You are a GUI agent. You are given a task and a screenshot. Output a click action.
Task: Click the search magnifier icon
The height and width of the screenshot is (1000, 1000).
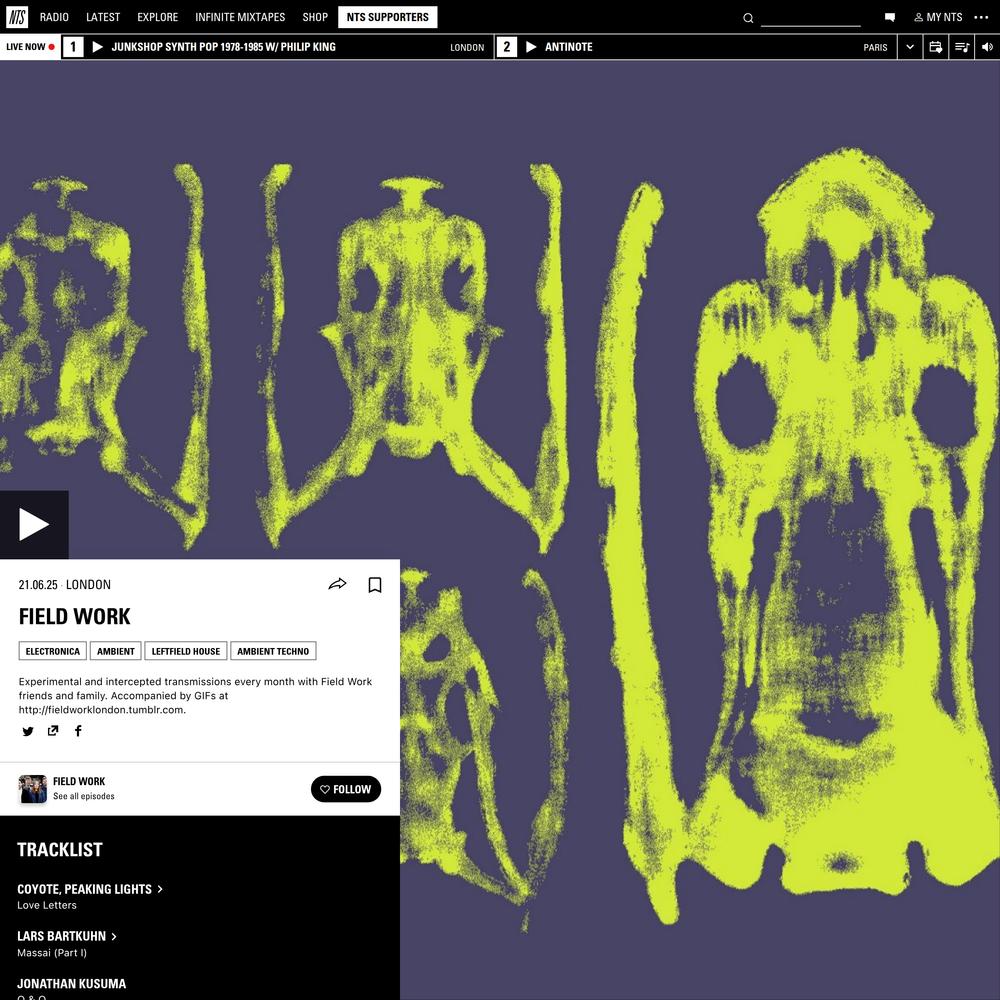coord(748,18)
